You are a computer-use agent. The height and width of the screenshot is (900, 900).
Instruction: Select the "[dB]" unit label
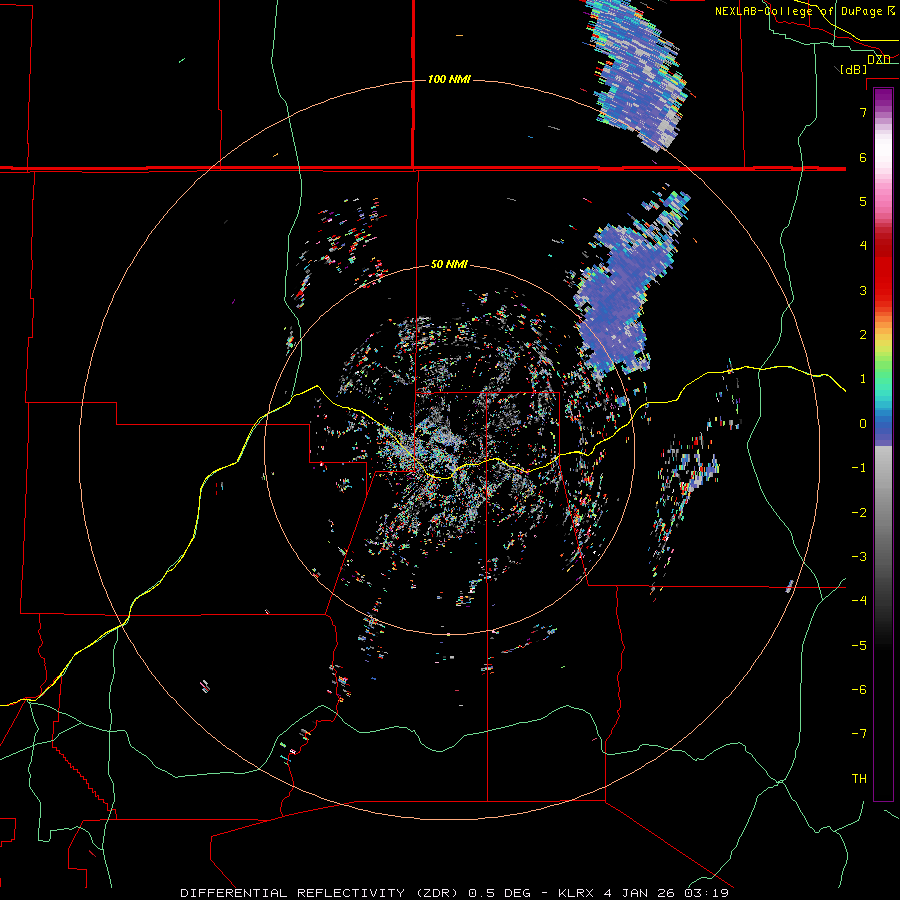[854, 69]
